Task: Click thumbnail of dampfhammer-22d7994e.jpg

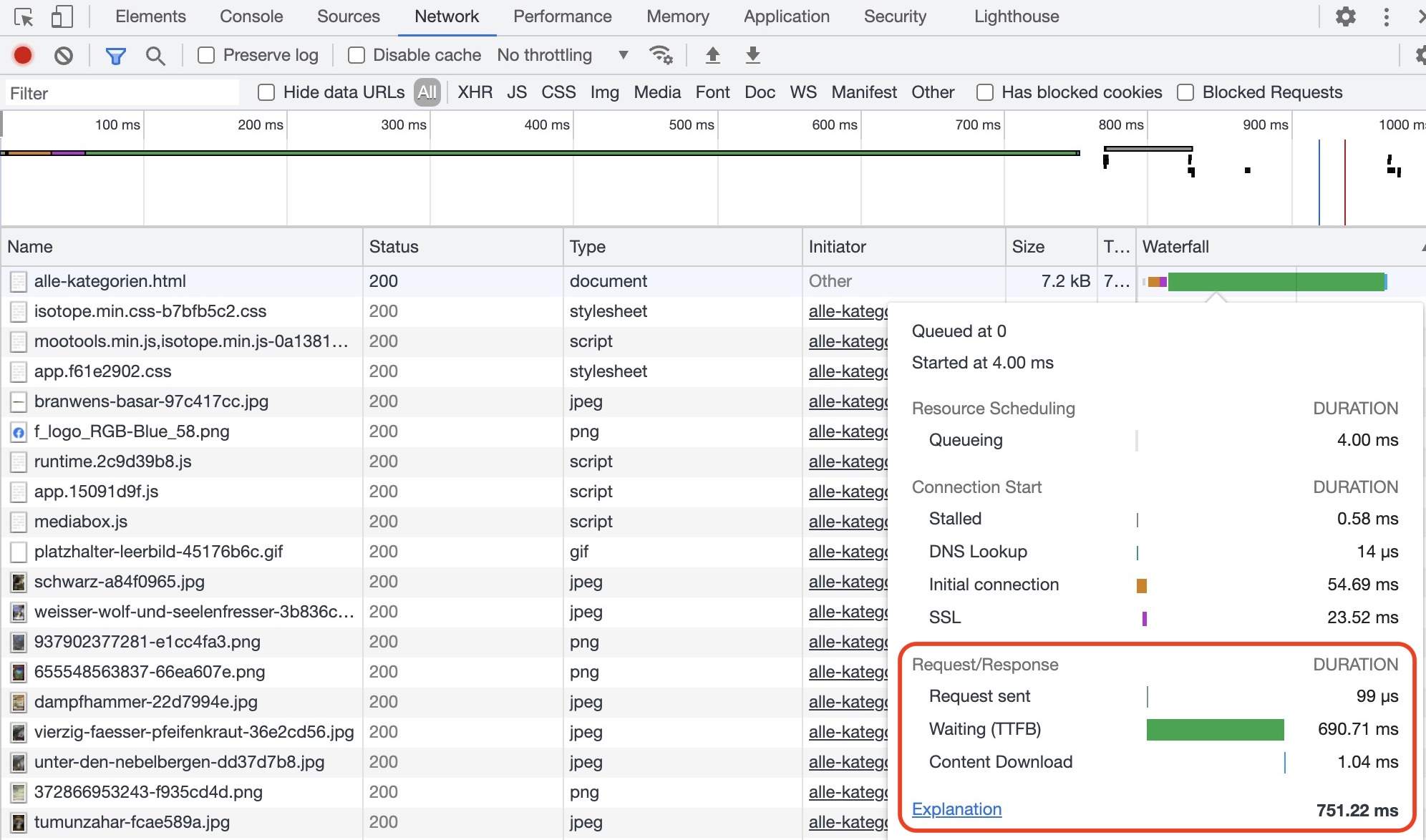Action: click(19, 702)
